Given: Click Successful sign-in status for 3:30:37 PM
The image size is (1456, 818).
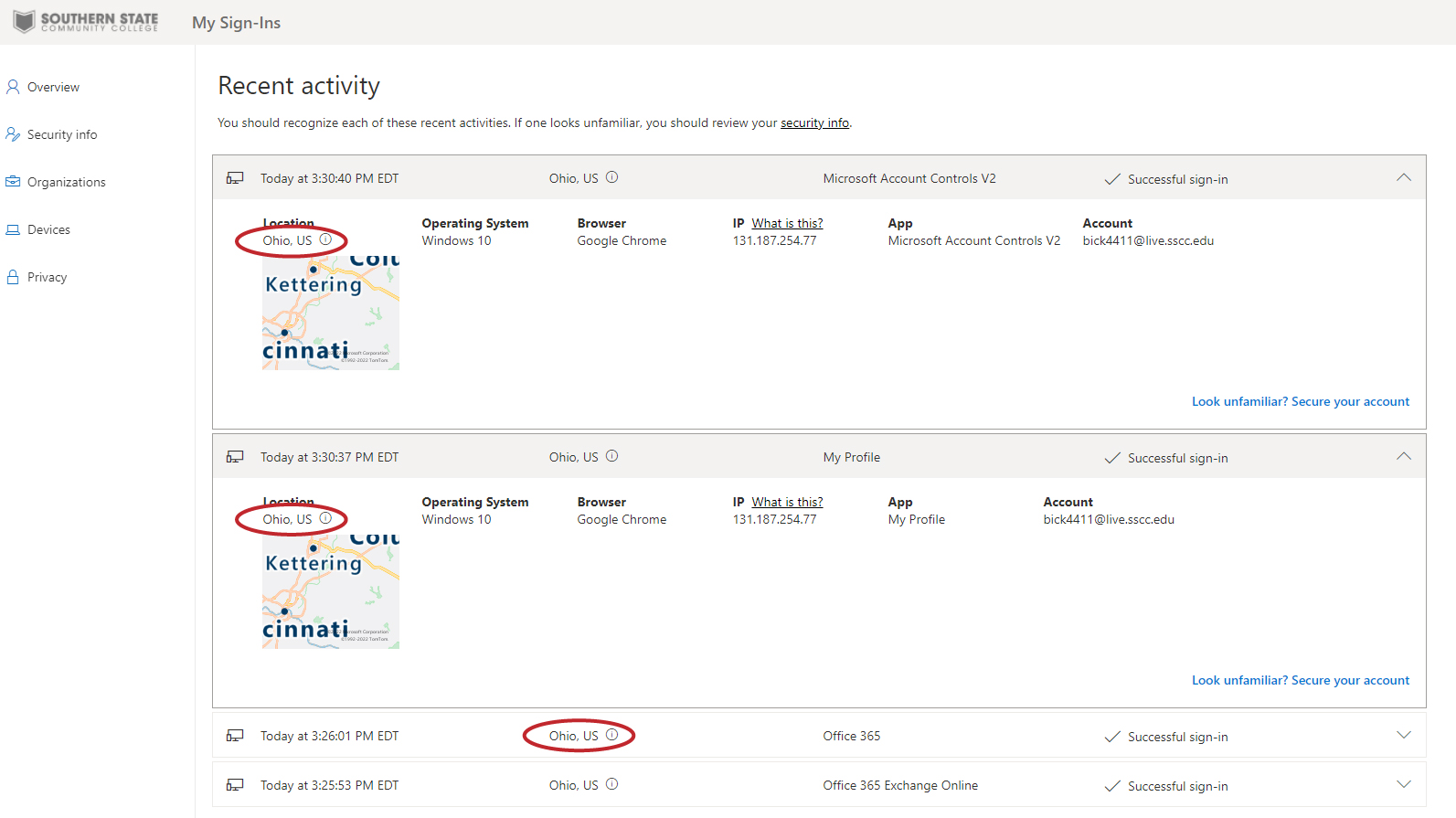Looking at the screenshot, I should click(x=1166, y=458).
